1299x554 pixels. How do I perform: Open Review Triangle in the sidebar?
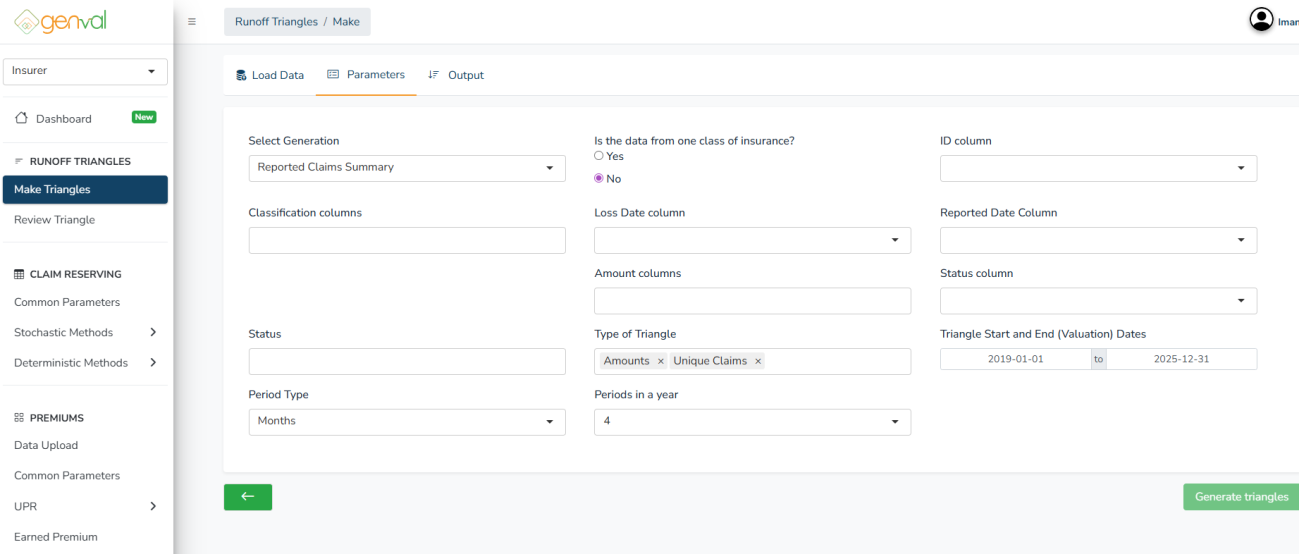(55, 220)
